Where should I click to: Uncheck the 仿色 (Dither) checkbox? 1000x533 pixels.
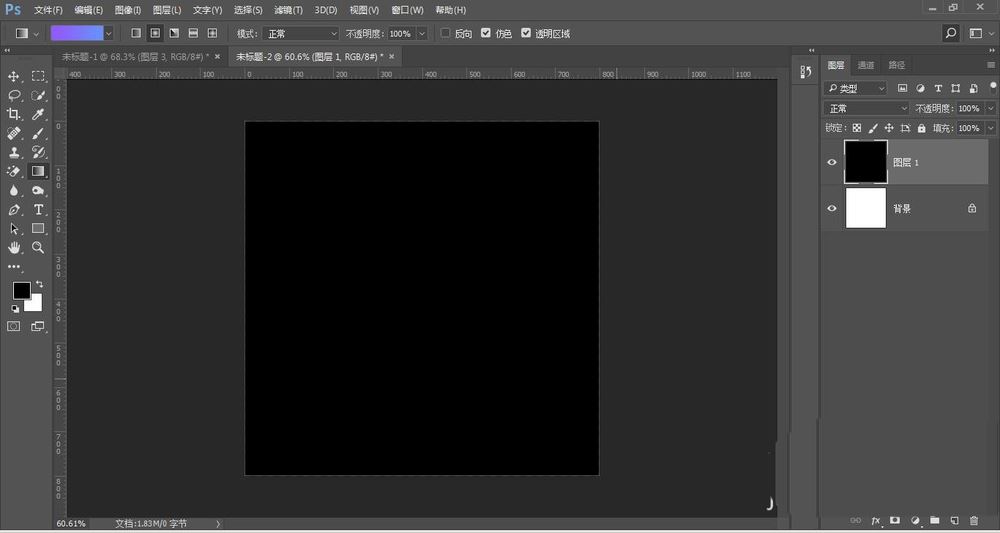[486, 33]
